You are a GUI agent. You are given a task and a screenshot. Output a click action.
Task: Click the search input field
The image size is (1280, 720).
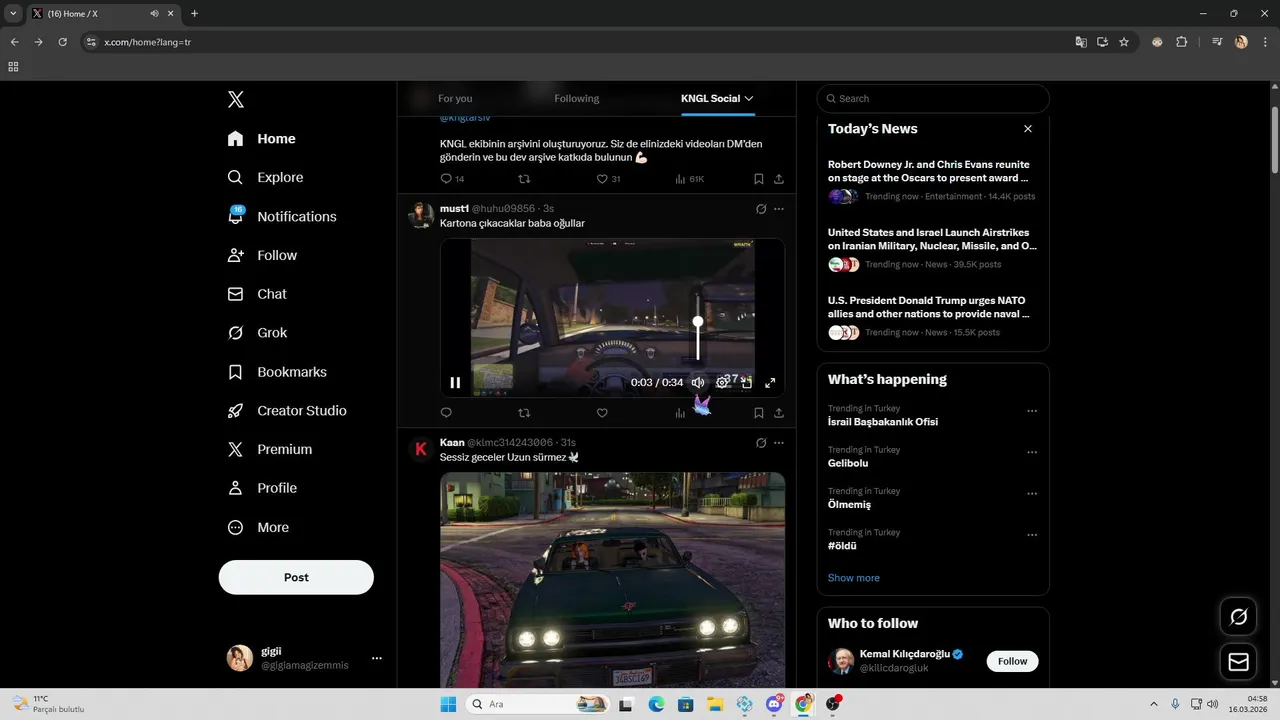pos(933,98)
